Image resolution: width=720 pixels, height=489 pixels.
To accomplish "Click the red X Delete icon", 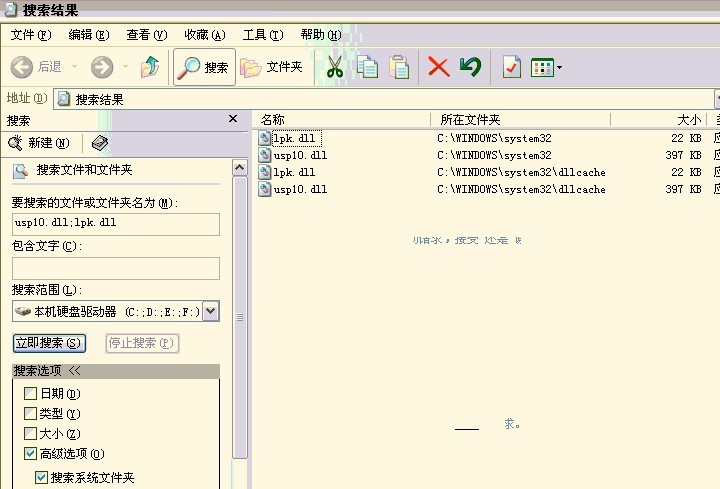I will tap(439, 67).
